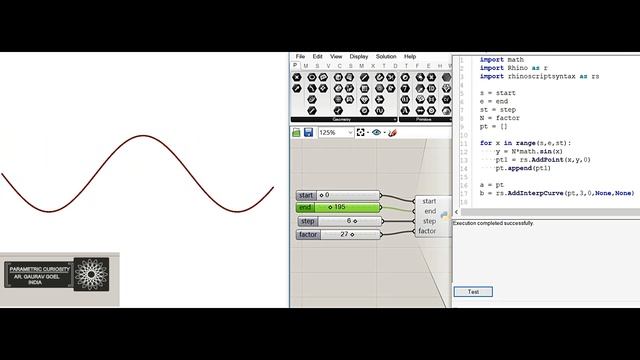Open the Edit menu
Screen dimensions: 640x360
coord(318,56)
